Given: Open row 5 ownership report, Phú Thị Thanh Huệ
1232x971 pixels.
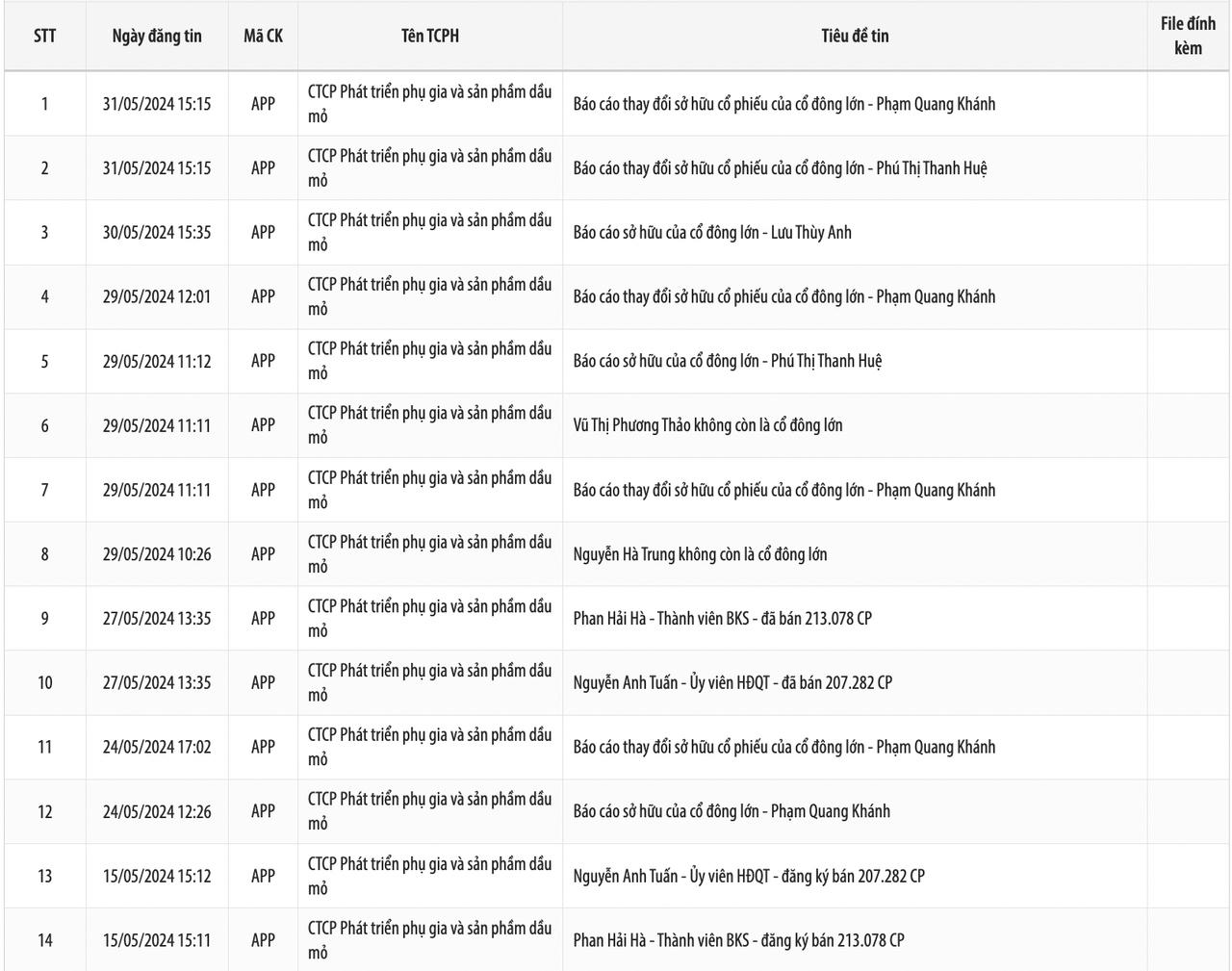Looking at the screenshot, I should click(x=727, y=361).
